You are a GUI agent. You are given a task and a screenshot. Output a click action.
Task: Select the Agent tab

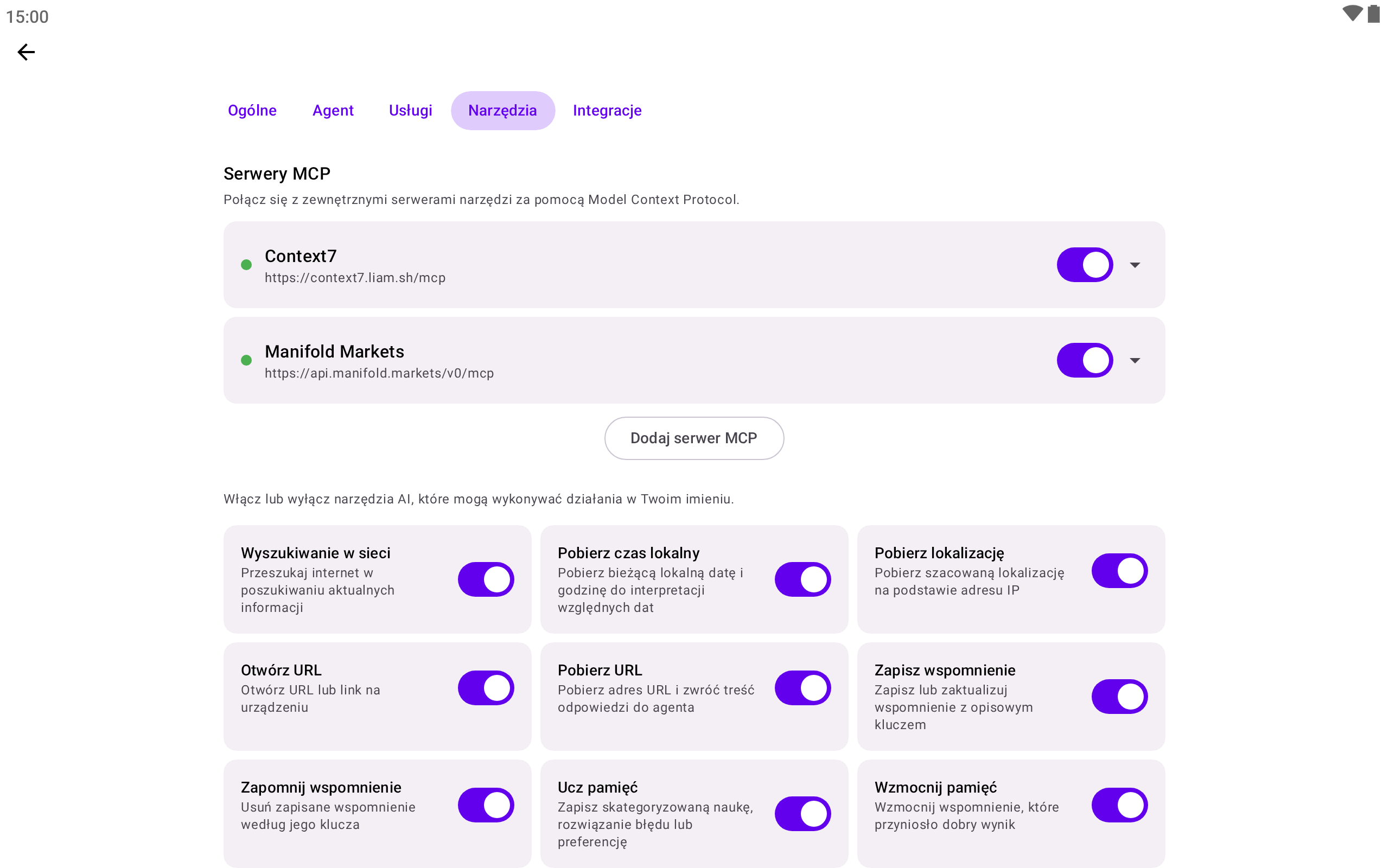click(333, 110)
